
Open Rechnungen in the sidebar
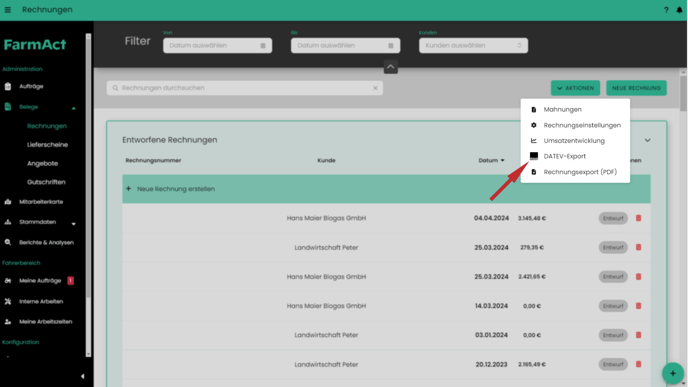tap(47, 126)
